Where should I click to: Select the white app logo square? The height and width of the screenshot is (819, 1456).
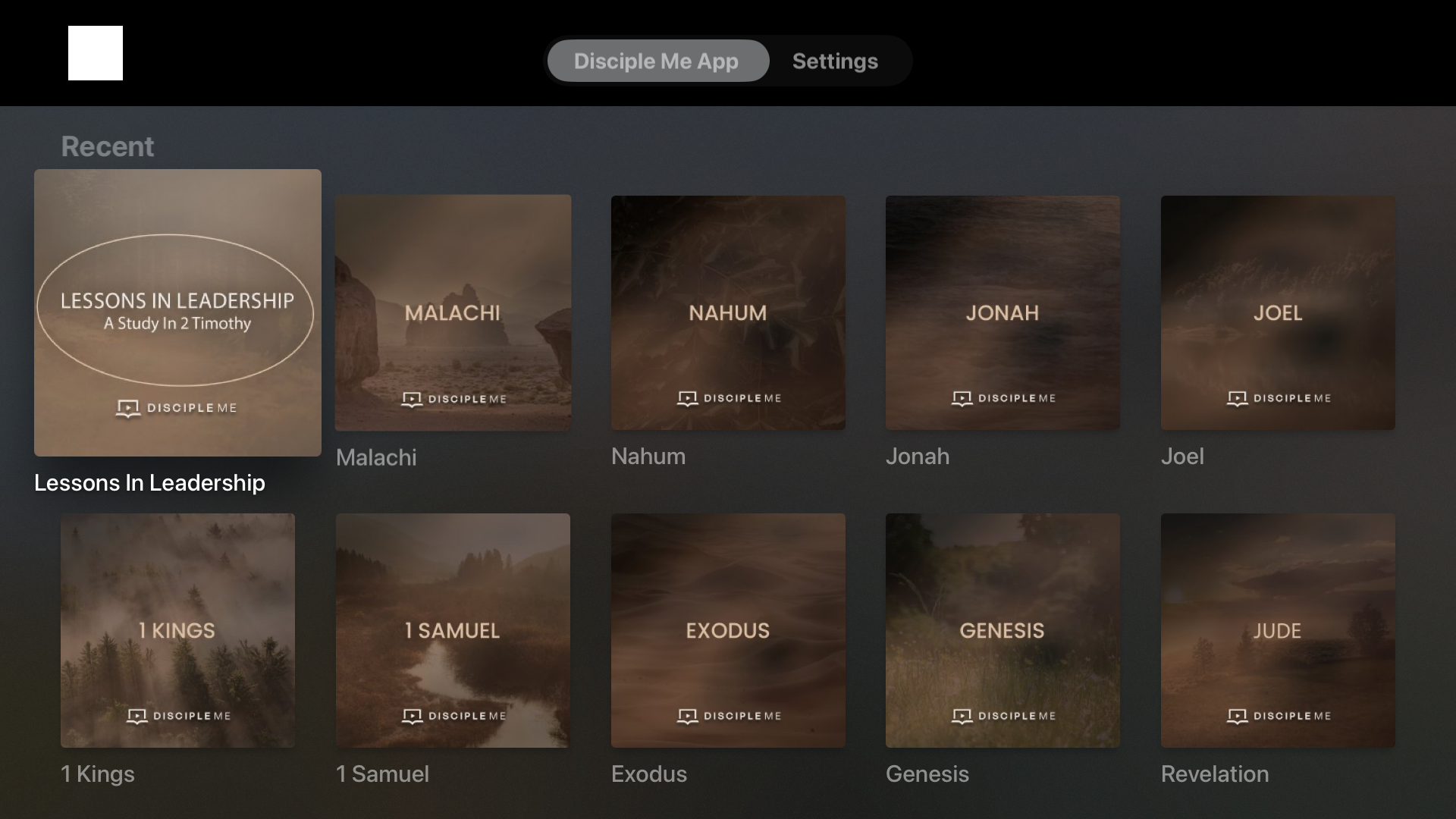(x=96, y=53)
